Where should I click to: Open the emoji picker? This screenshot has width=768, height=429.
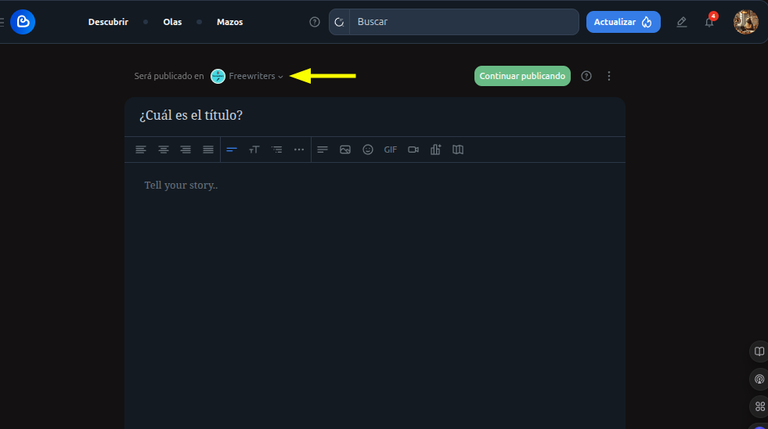pyautogui.click(x=368, y=149)
